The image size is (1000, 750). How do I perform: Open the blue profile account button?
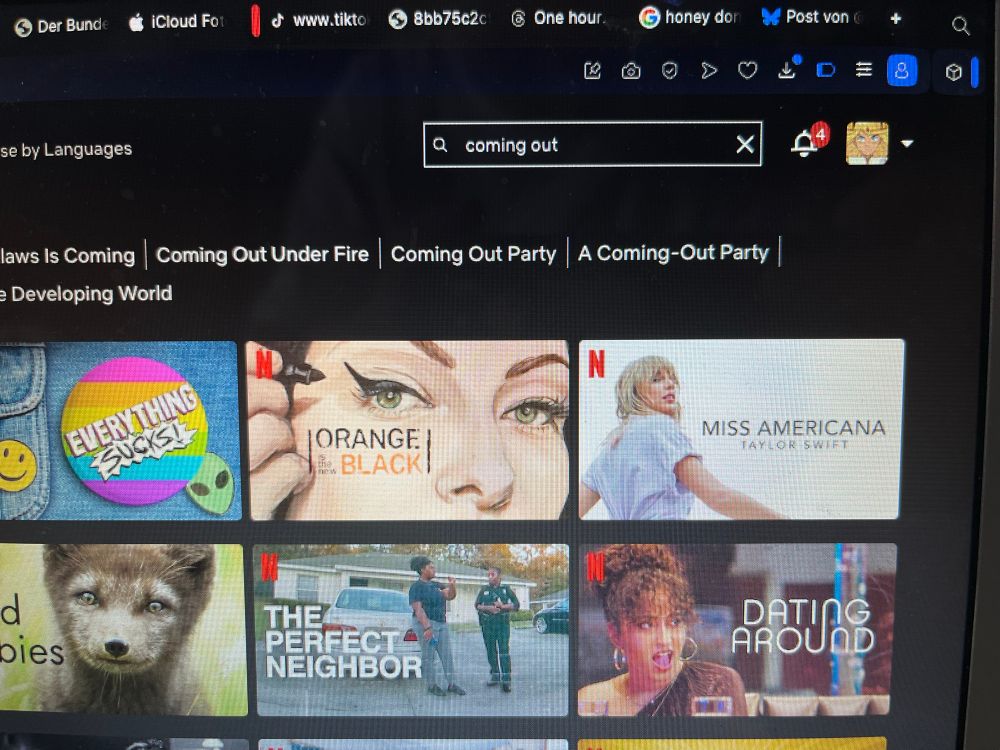[902, 70]
